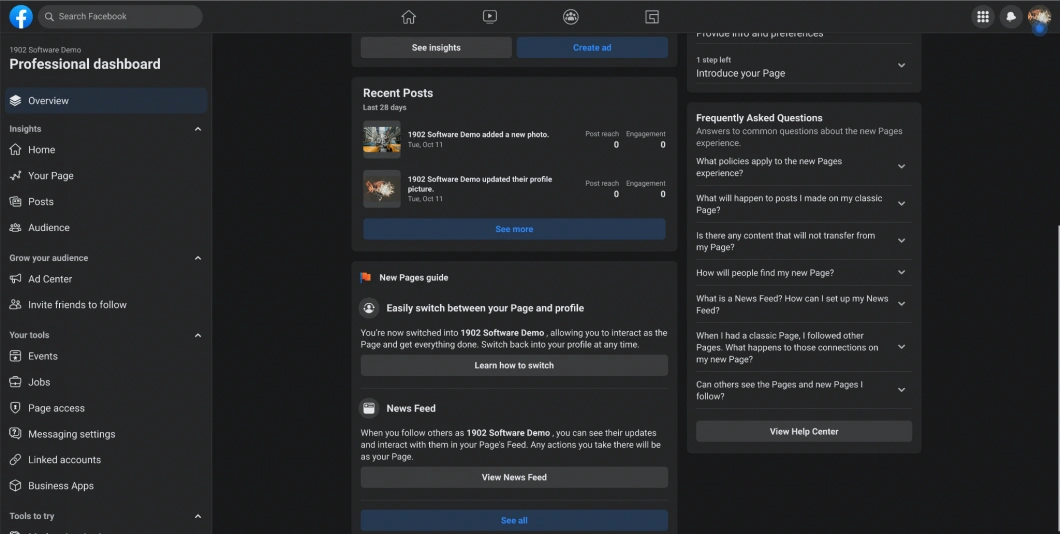Collapse the Tools to try section
1060x534 pixels.
pos(198,516)
